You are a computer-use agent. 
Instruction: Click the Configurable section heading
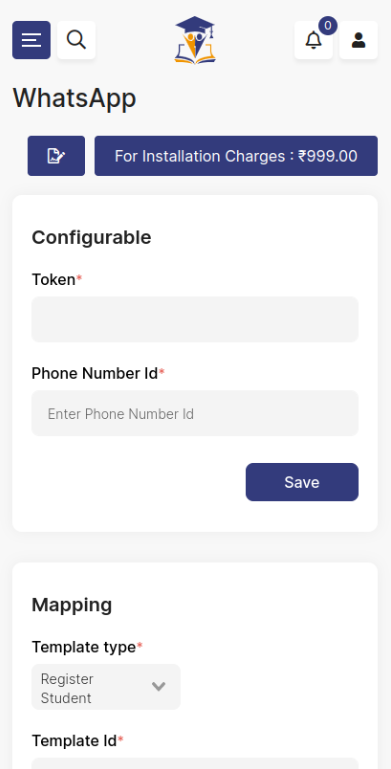(x=92, y=237)
